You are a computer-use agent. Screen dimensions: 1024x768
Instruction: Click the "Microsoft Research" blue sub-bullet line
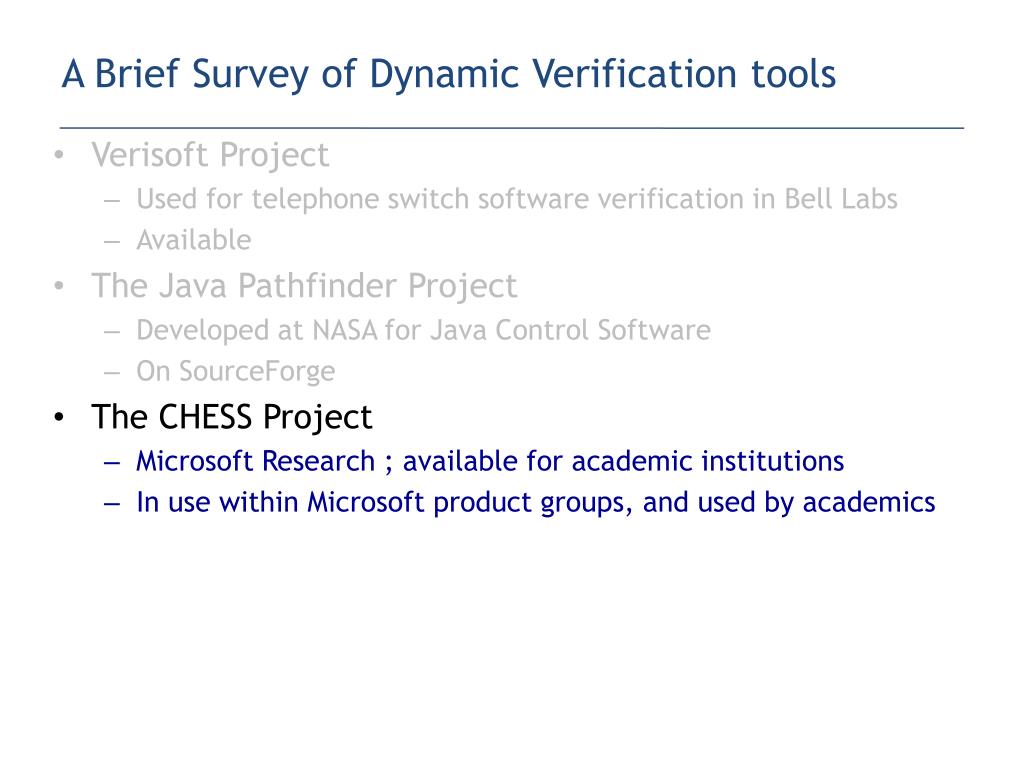tap(490, 461)
